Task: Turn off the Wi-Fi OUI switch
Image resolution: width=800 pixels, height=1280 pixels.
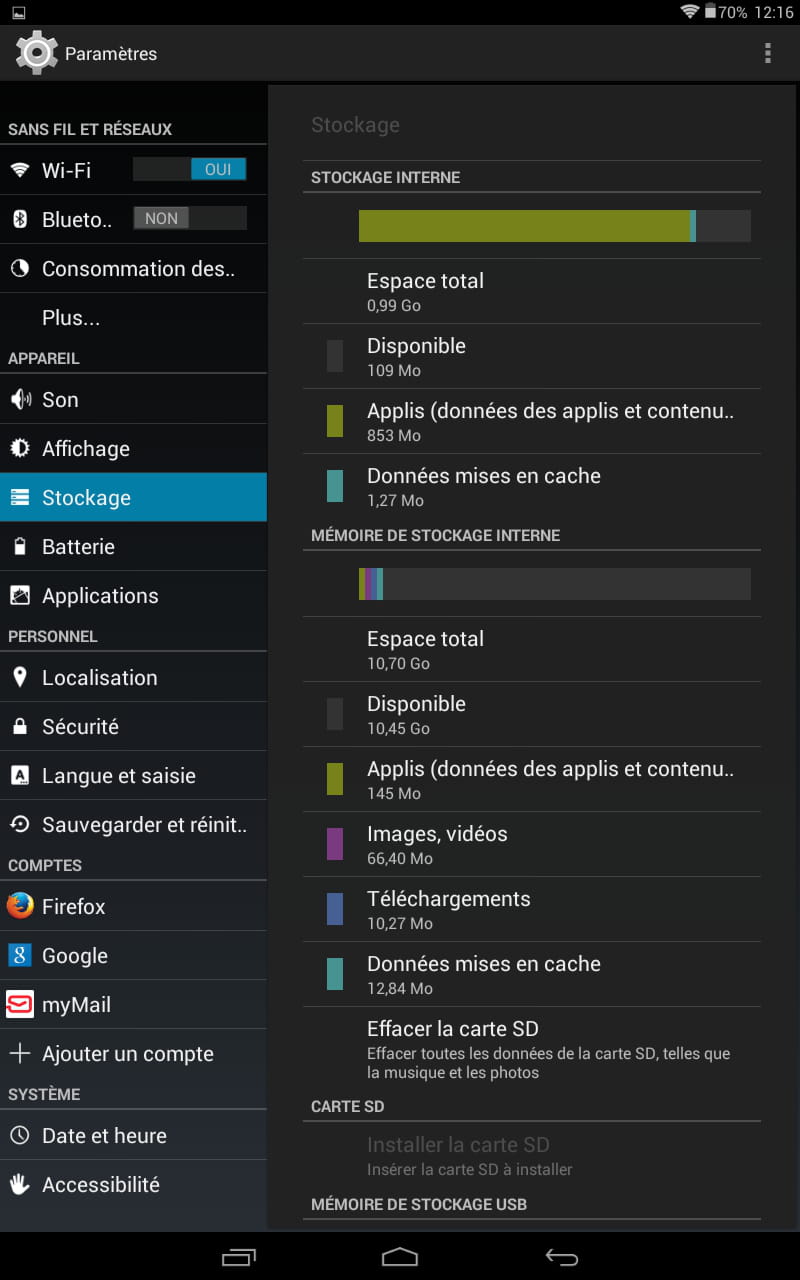Action: (190, 169)
